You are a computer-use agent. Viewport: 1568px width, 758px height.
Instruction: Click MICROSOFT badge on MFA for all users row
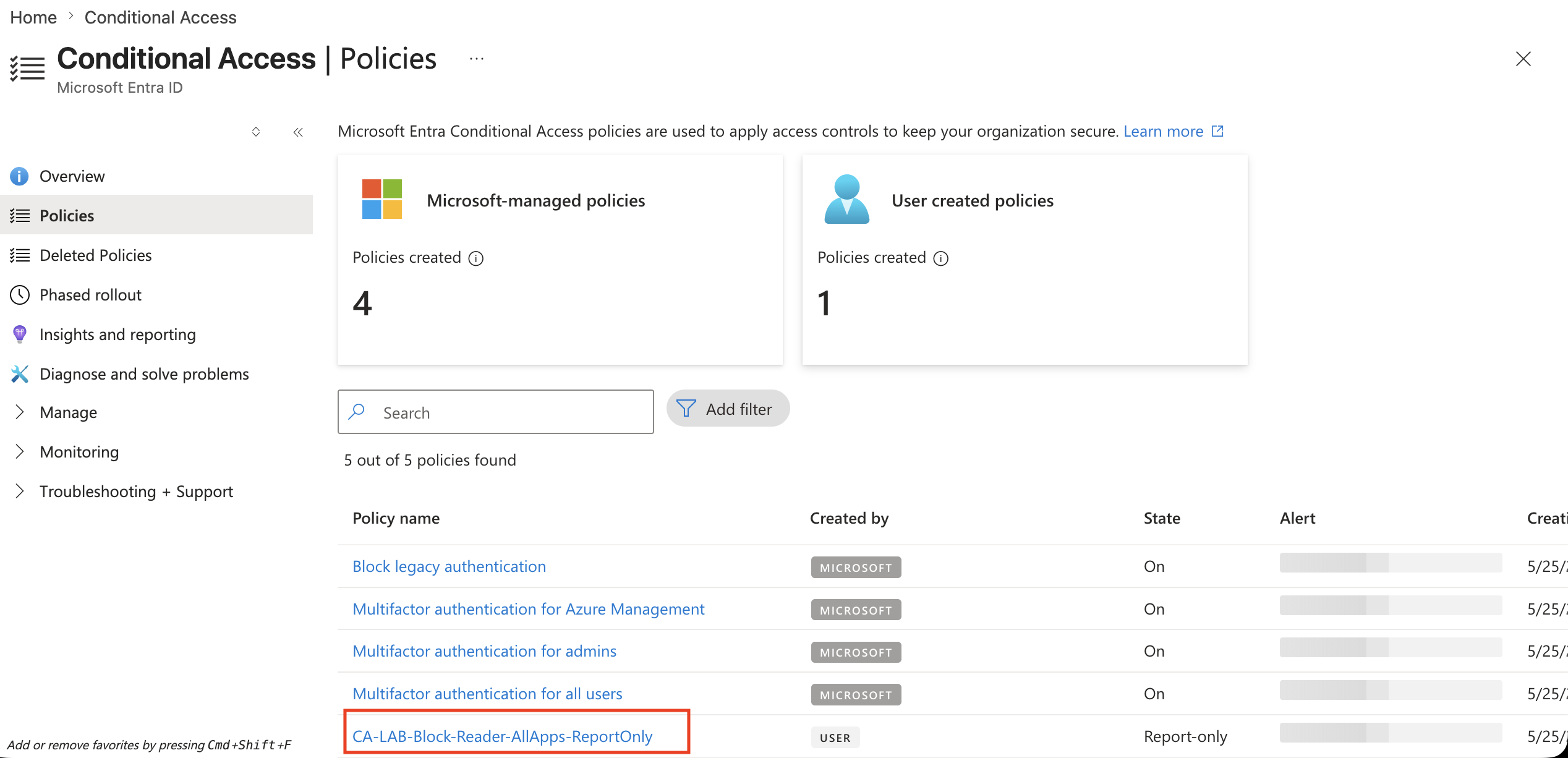(856, 695)
